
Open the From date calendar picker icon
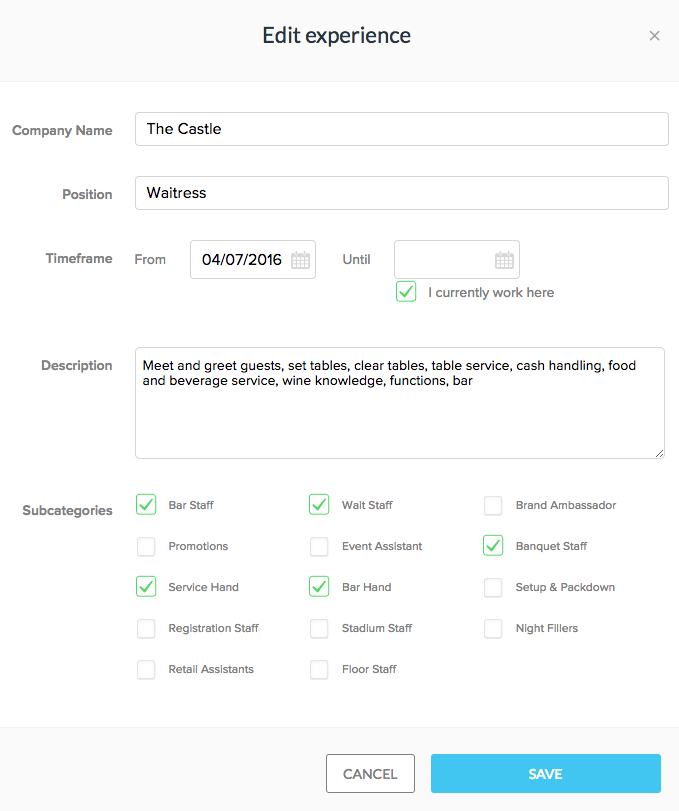pyautogui.click(x=300, y=260)
